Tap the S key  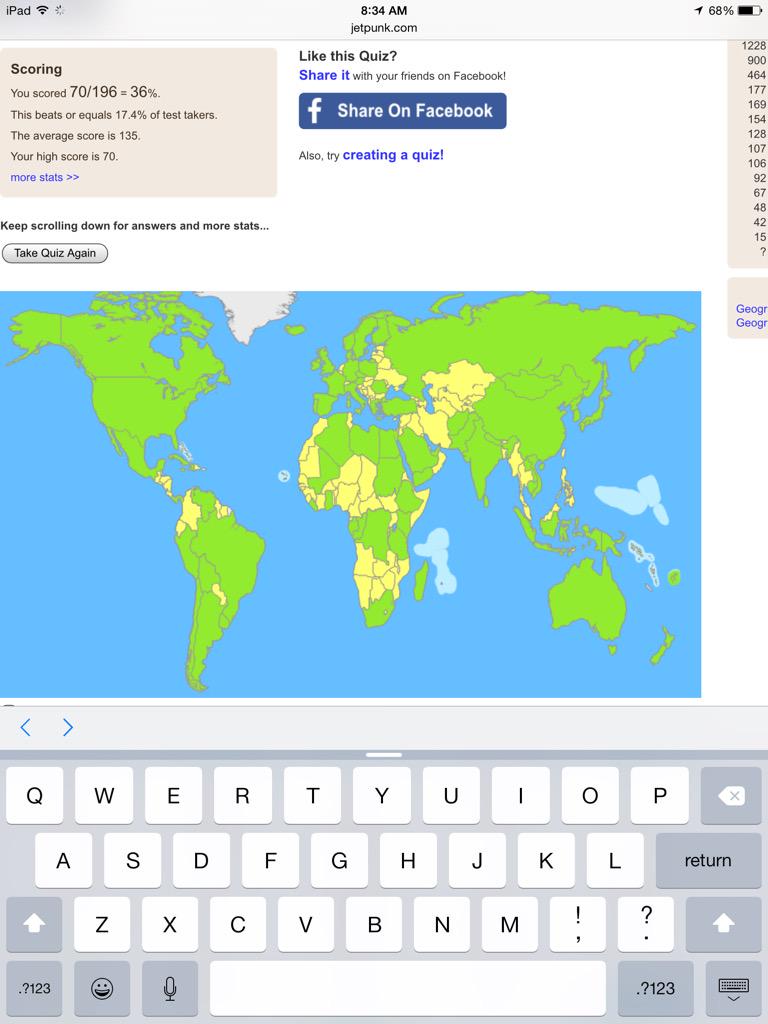[133, 860]
